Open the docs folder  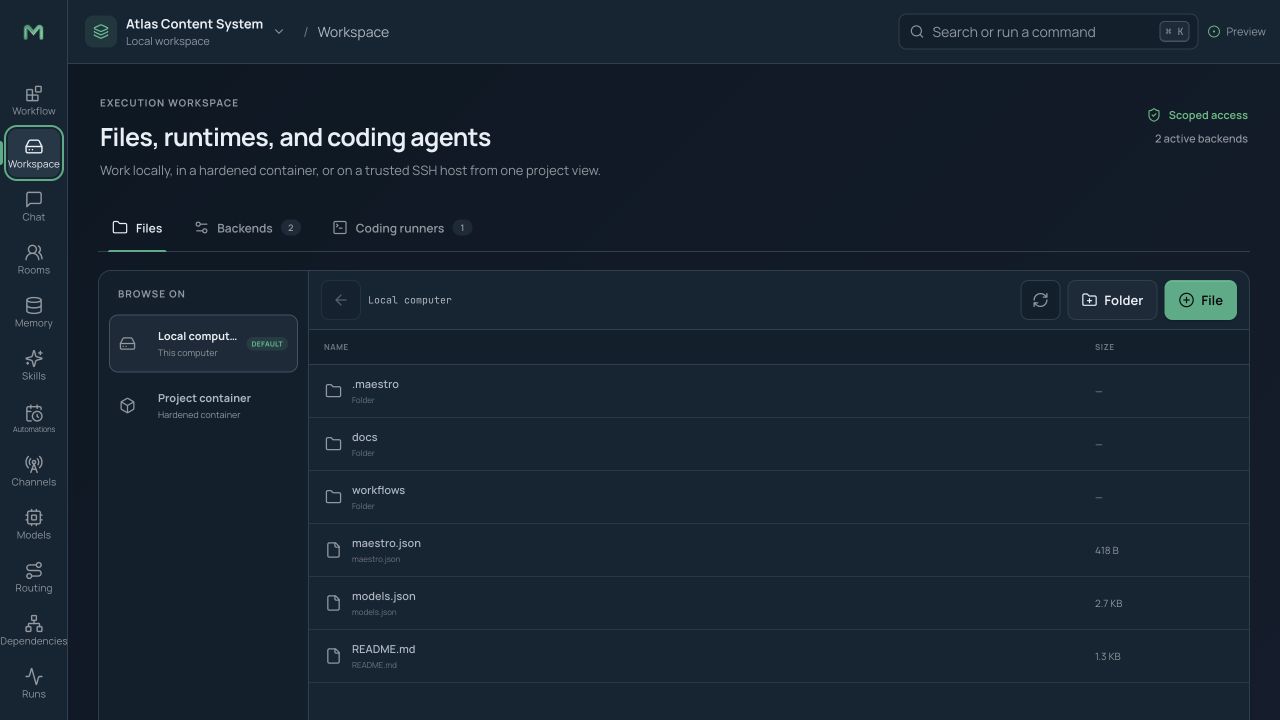pyautogui.click(x=778, y=444)
